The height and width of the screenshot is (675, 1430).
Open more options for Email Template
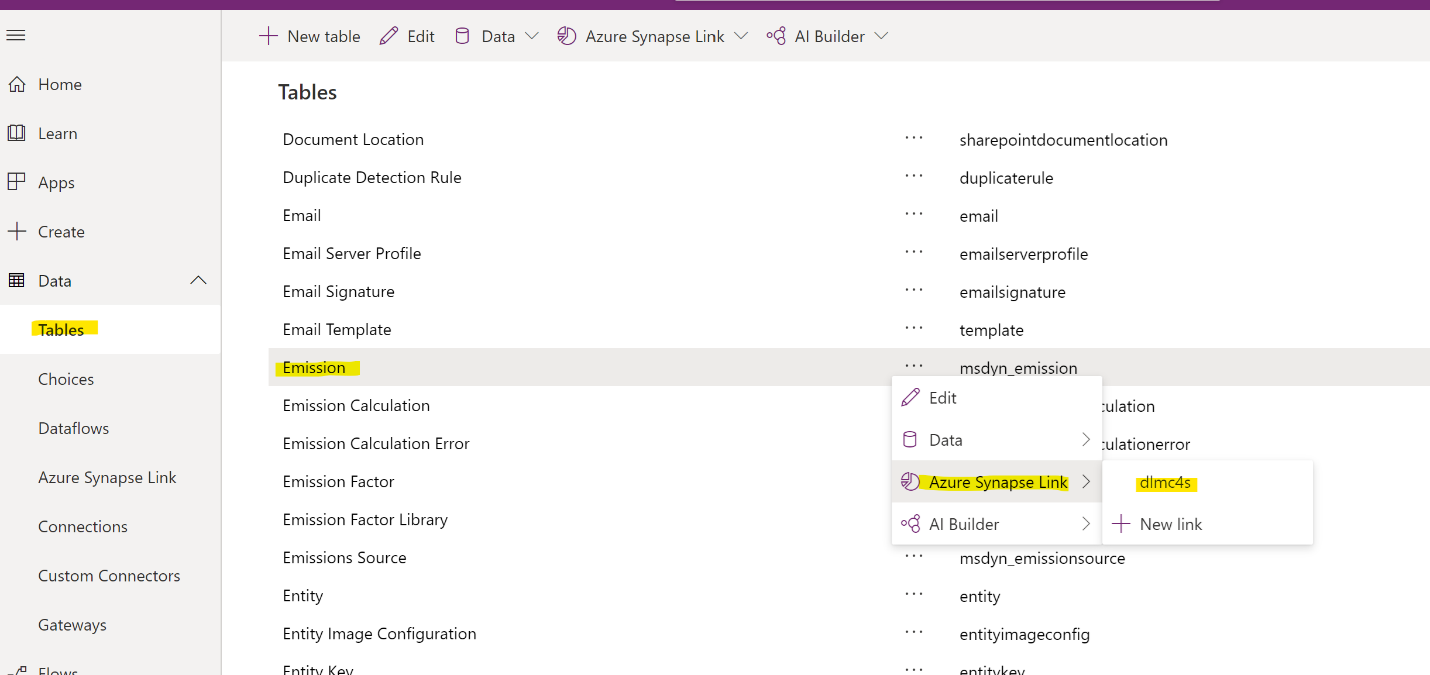pyautogui.click(x=914, y=328)
